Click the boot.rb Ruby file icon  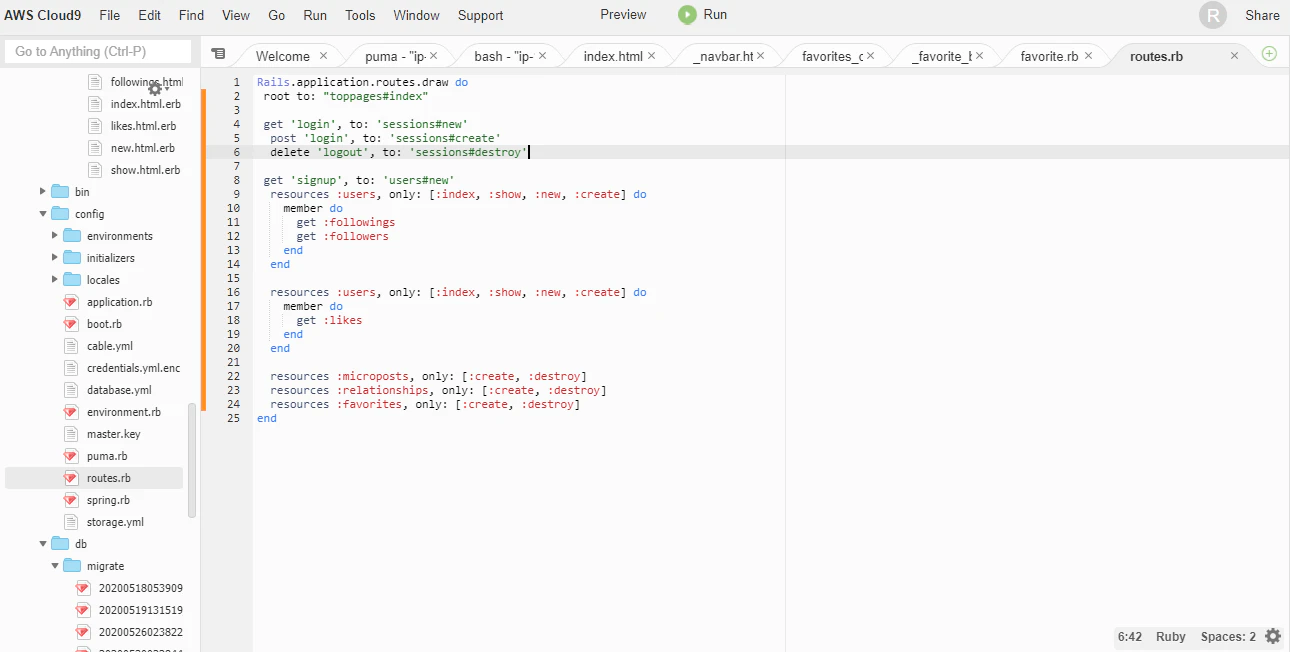coord(71,324)
